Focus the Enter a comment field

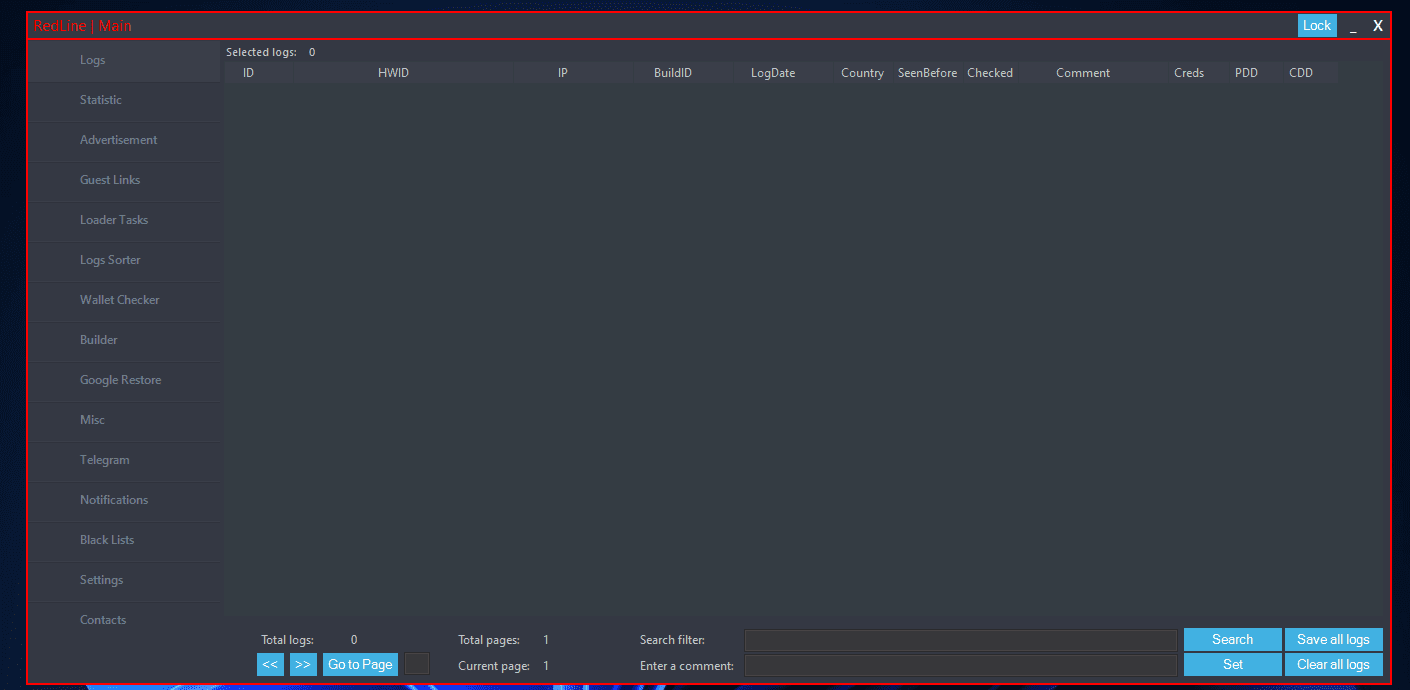(960, 665)
